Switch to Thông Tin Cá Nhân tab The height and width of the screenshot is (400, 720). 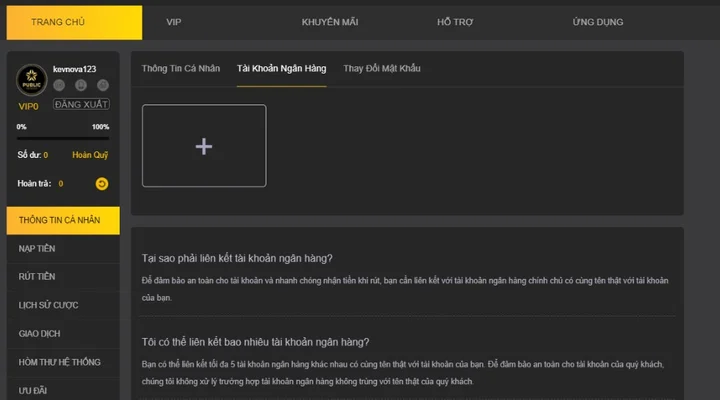tap(180, 68)
